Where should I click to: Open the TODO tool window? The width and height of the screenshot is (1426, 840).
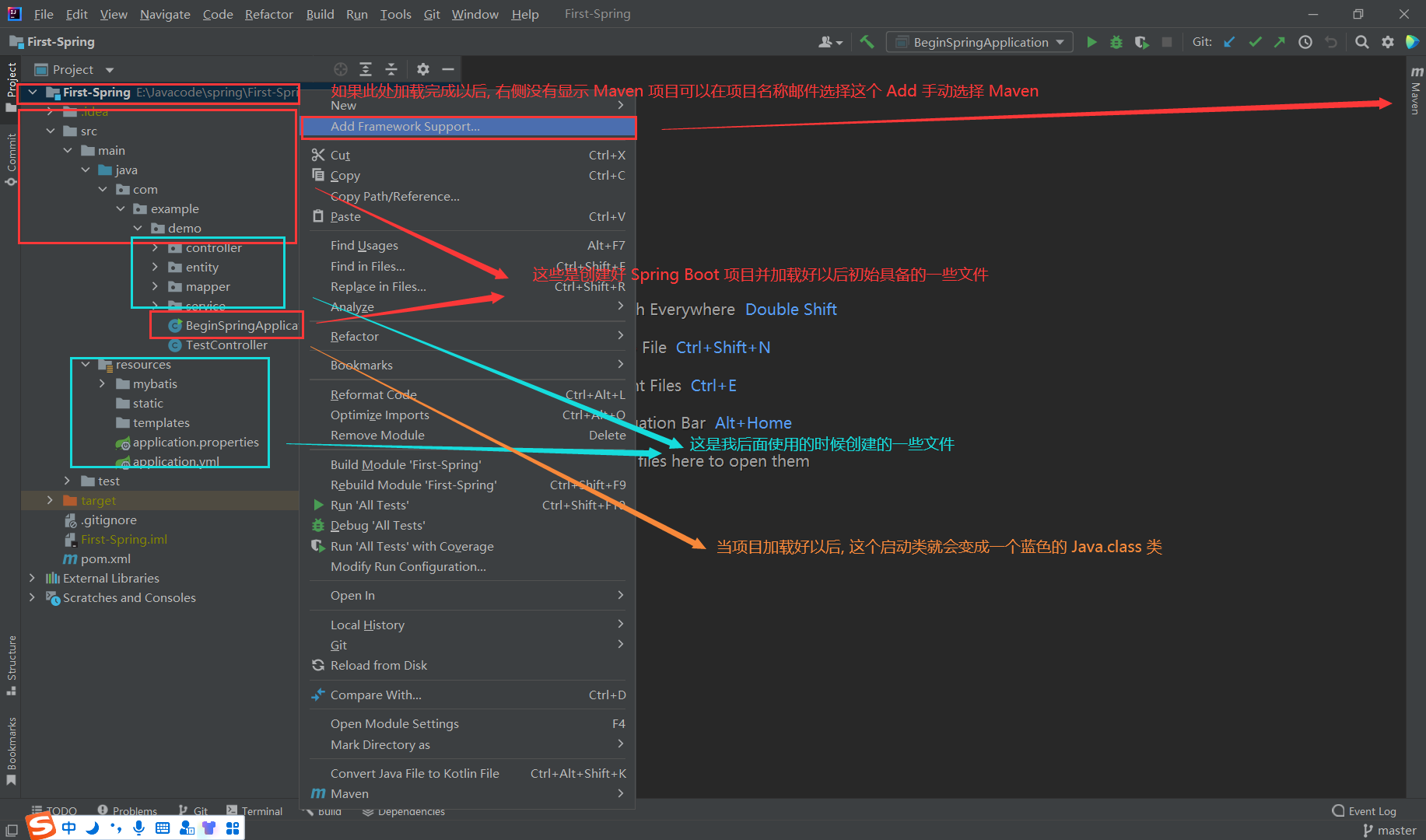54,811
